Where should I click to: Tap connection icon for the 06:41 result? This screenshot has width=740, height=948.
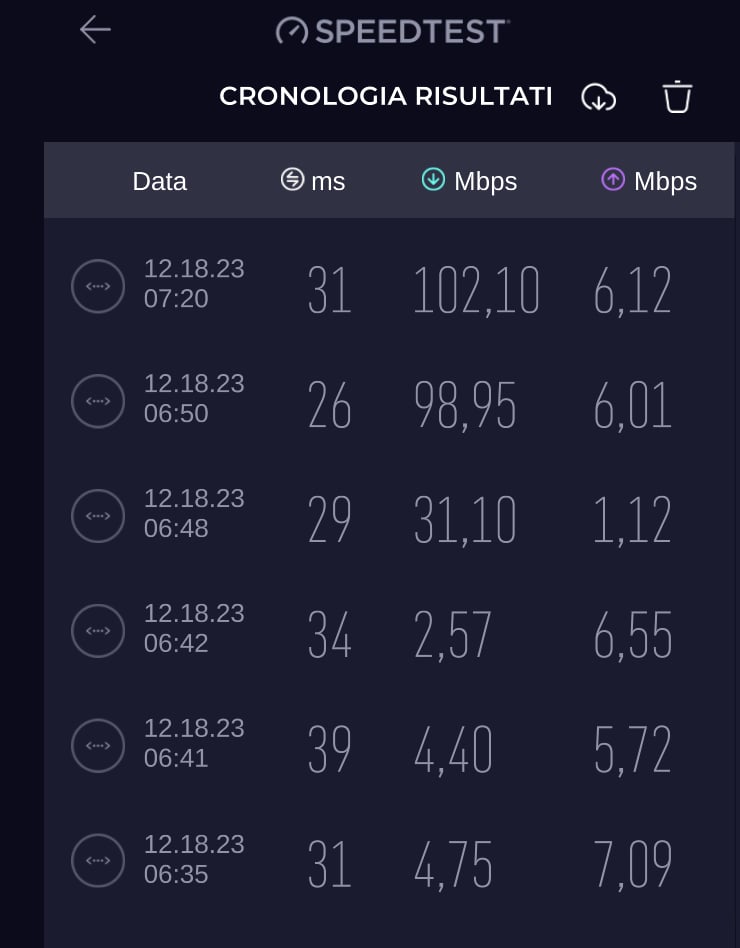coord(98,746)
